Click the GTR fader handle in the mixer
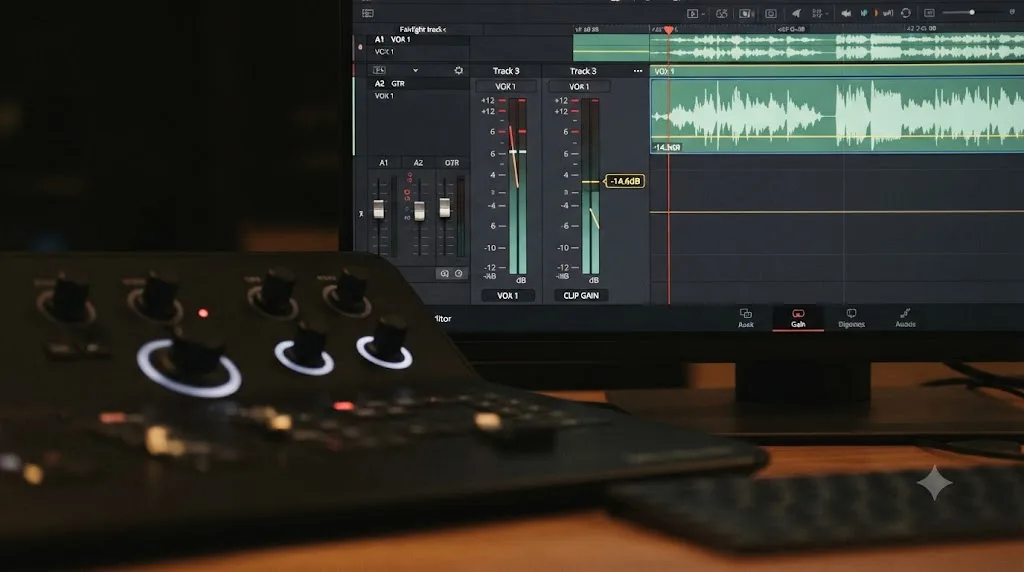Viewport: 1024px width, 572px height. (x=445, y=208)
